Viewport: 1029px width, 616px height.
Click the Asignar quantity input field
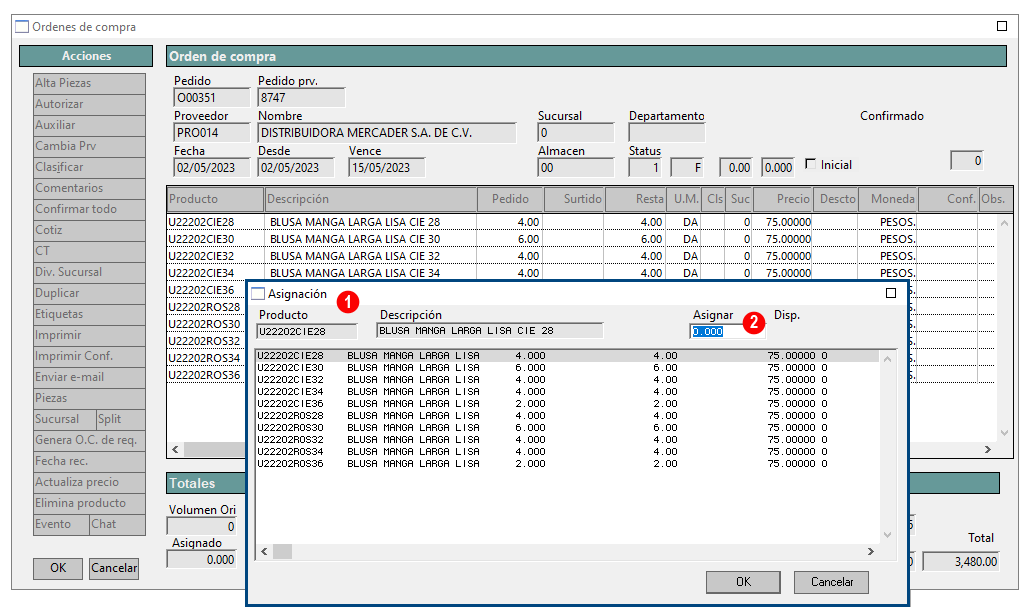tap(726, 331)
